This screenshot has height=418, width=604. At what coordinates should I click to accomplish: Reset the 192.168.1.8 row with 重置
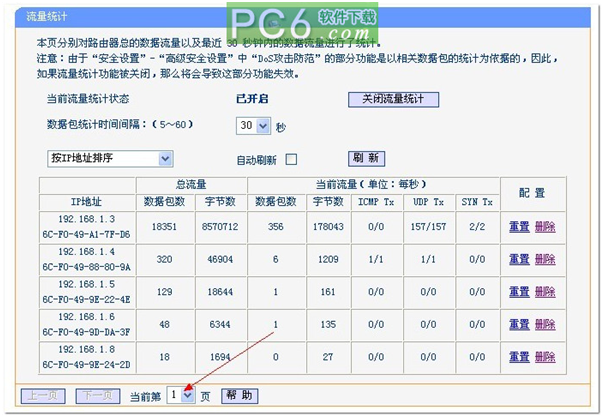(519, 355)
